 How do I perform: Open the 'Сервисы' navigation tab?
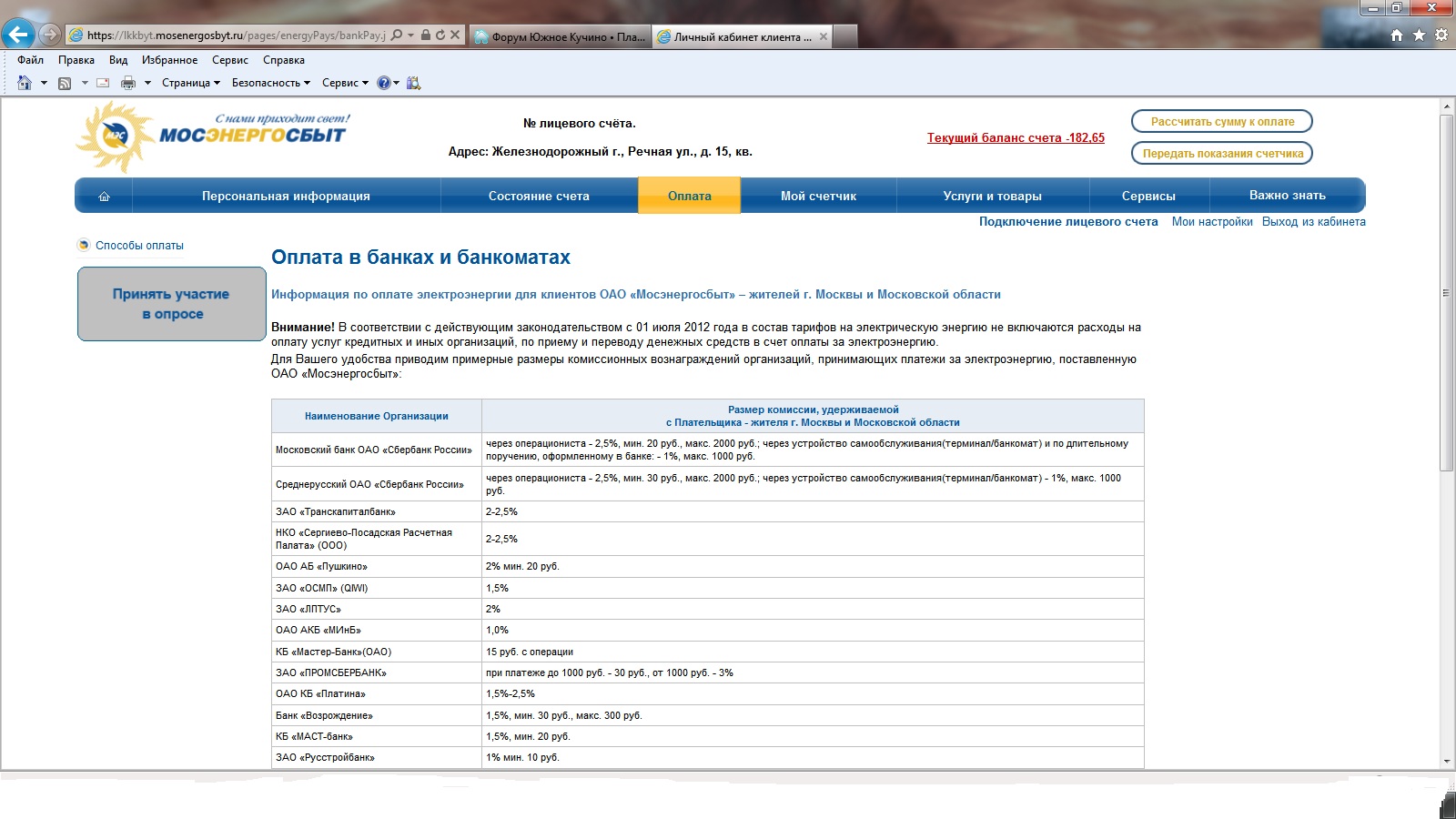click(1148, 196)
